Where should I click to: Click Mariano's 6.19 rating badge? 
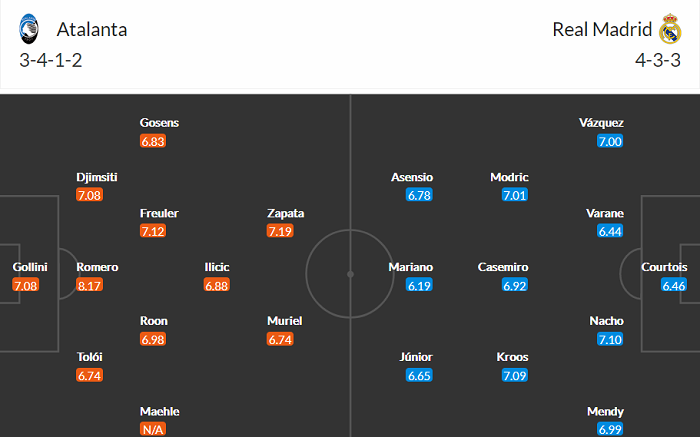419,286
